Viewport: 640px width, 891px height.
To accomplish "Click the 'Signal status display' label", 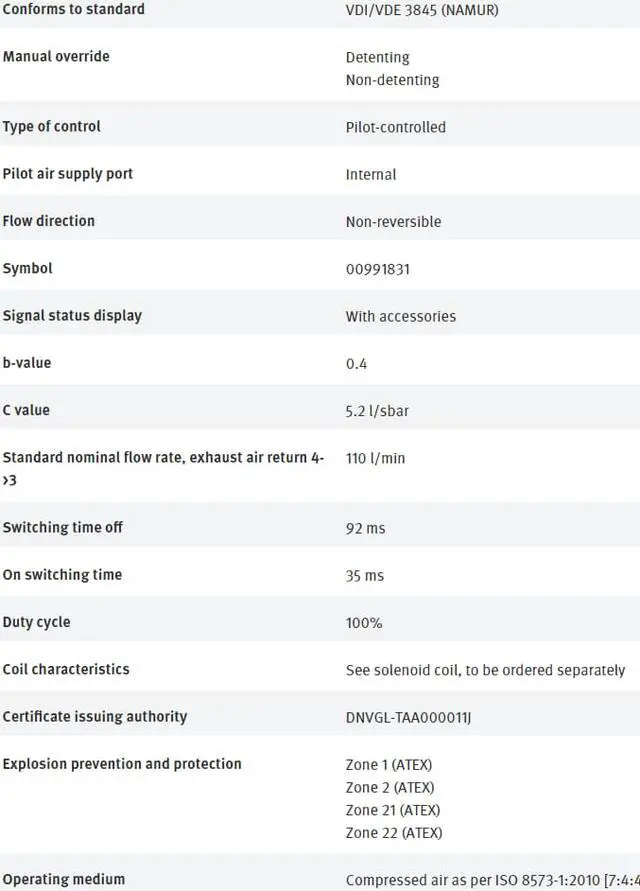I will [72, 316].
